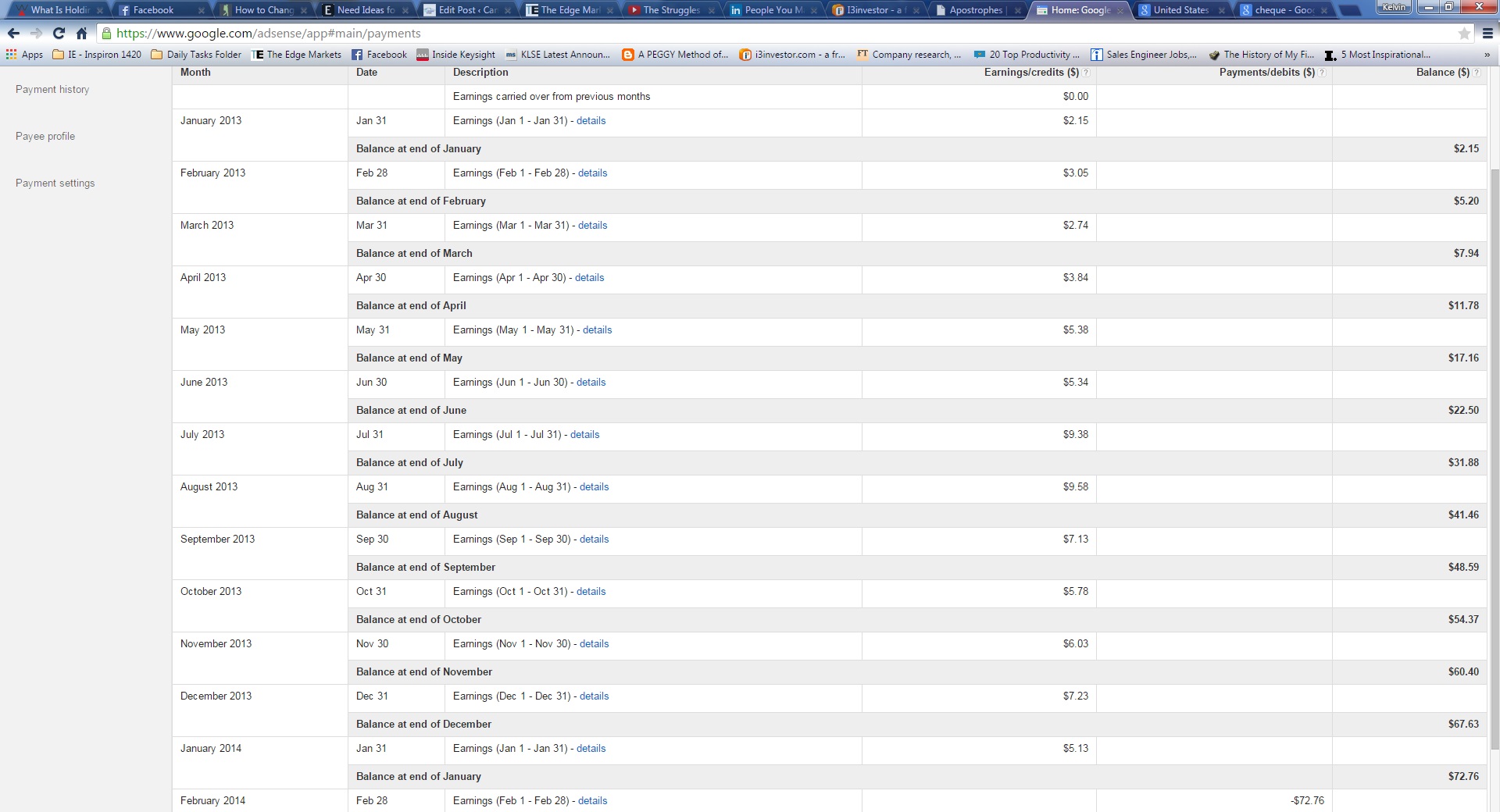Open the IE - Inspiron 1420 bookmark folder
This screenshot has width=1500, height=812.
click(97, 55)
